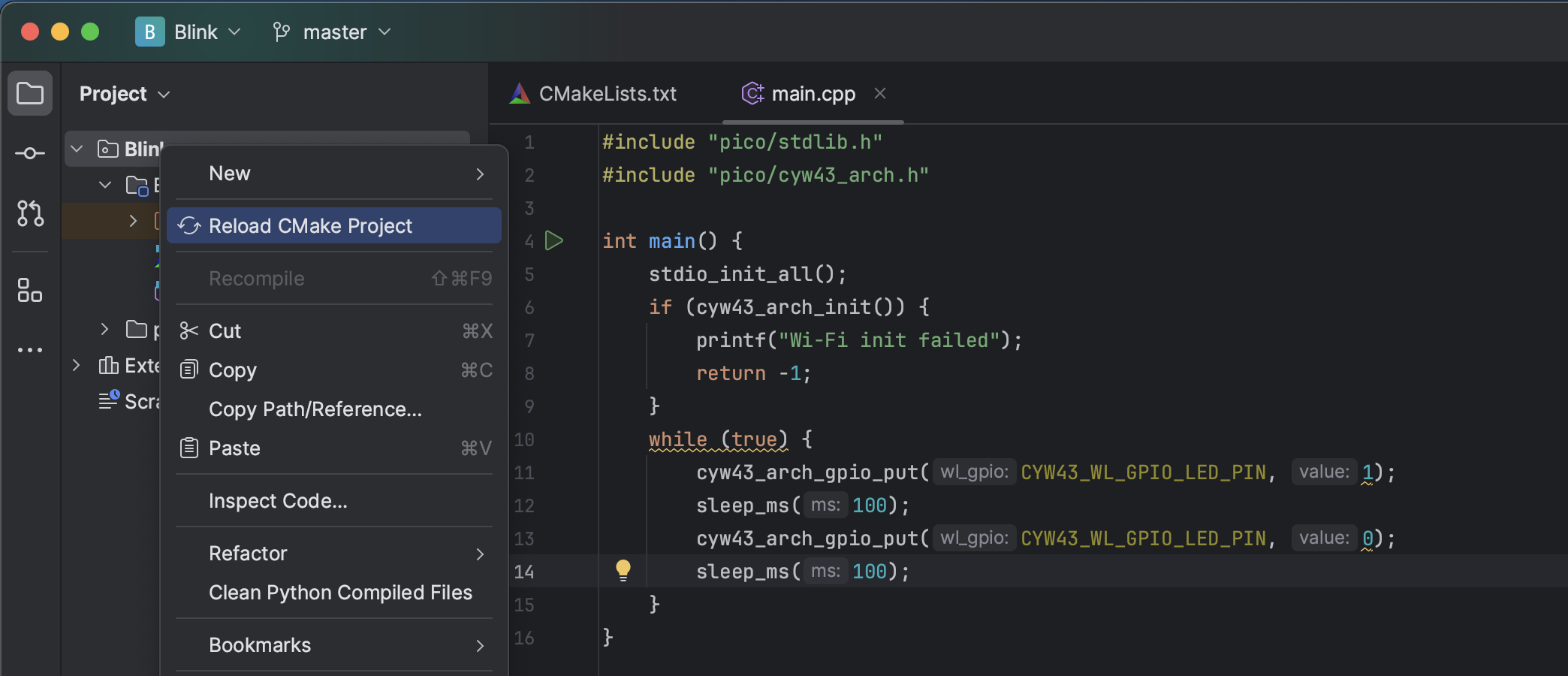Screen dimensions: 1568x676
Task: Click the include "pico/cyw43_arch.h" line
Action: coord(765,175)
